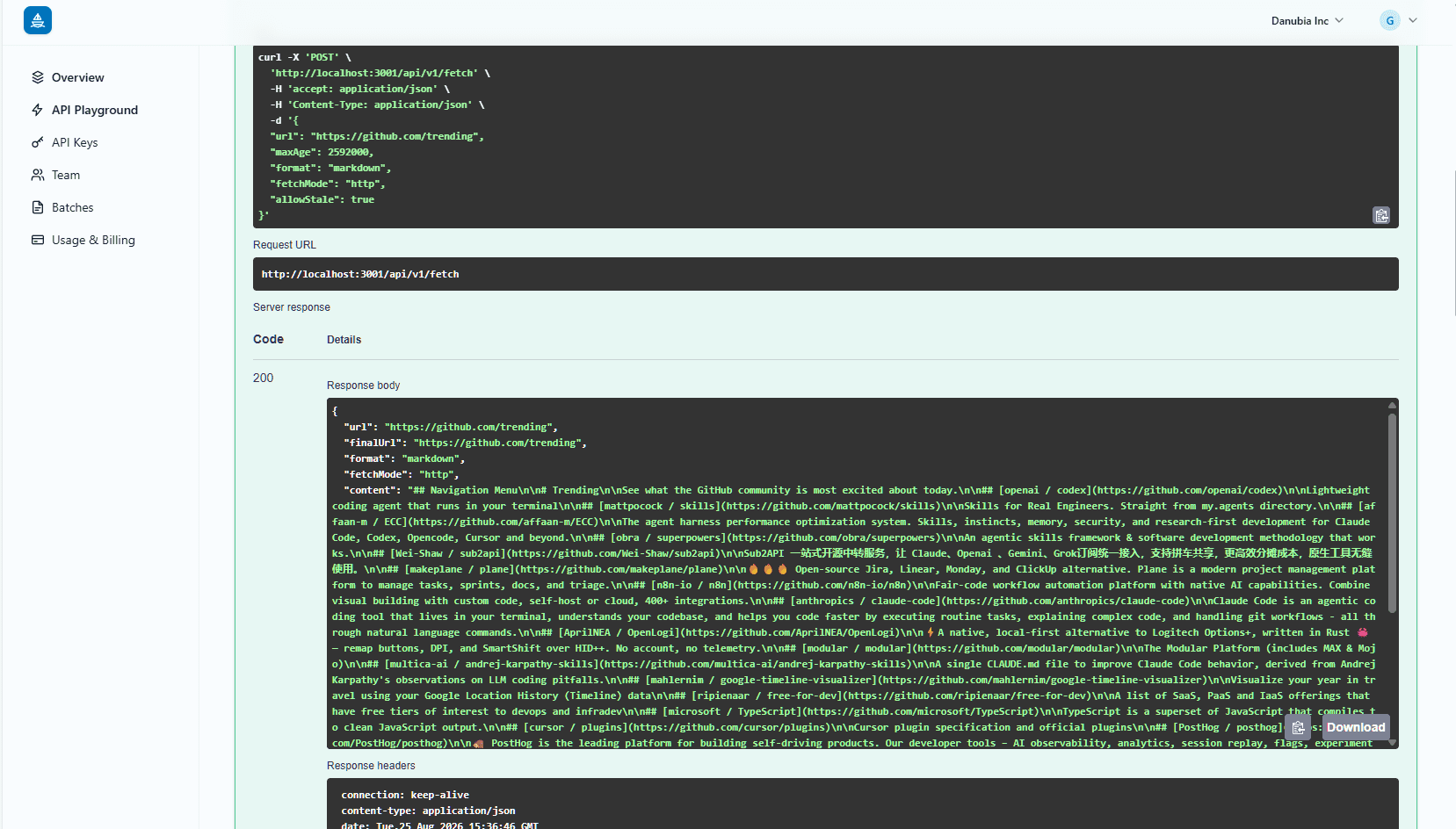Click the Overview layers icon in the sidebar
The width and height of the screenshot is (1456, 829).
[38, 77]
